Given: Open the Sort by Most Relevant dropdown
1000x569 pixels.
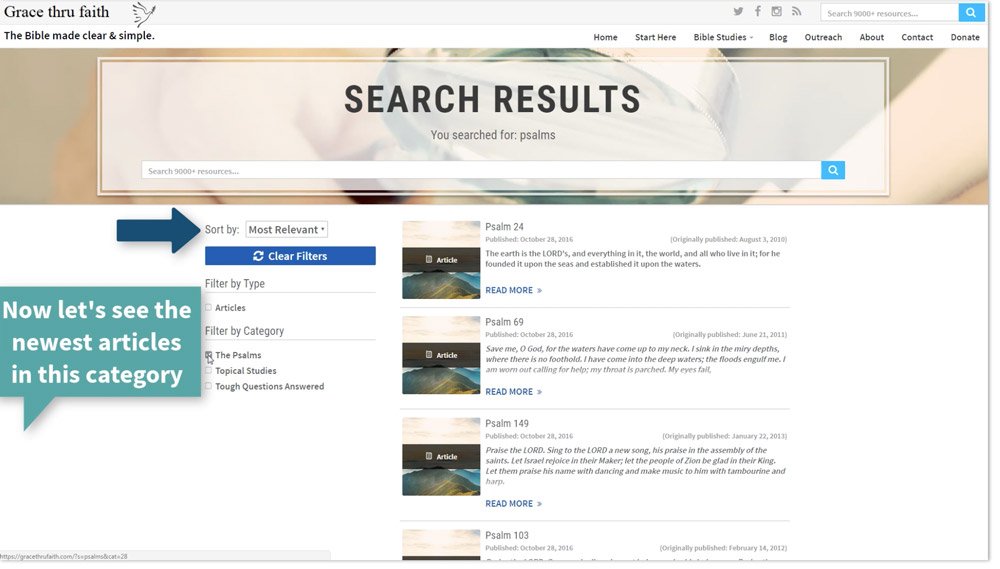Looking at the screenshot, I should (x=286, y=230).
